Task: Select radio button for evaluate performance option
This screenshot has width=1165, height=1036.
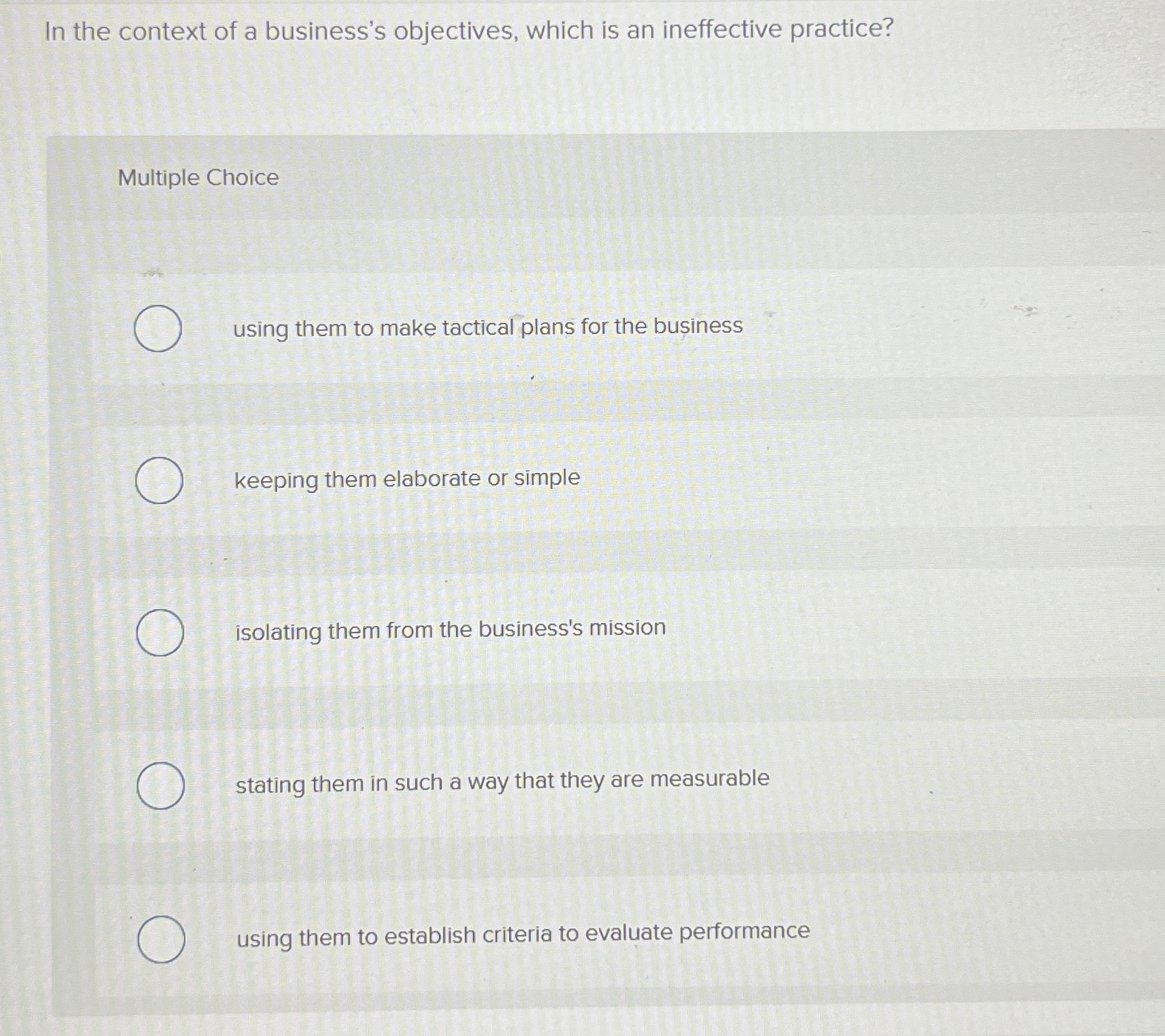Action: point(161,939)
